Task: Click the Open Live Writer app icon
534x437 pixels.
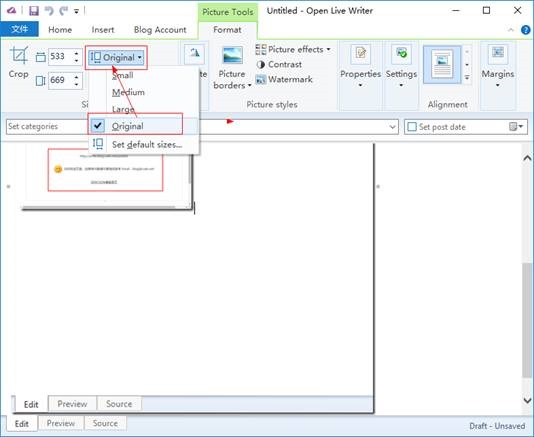Action: [x=12, y=11]
